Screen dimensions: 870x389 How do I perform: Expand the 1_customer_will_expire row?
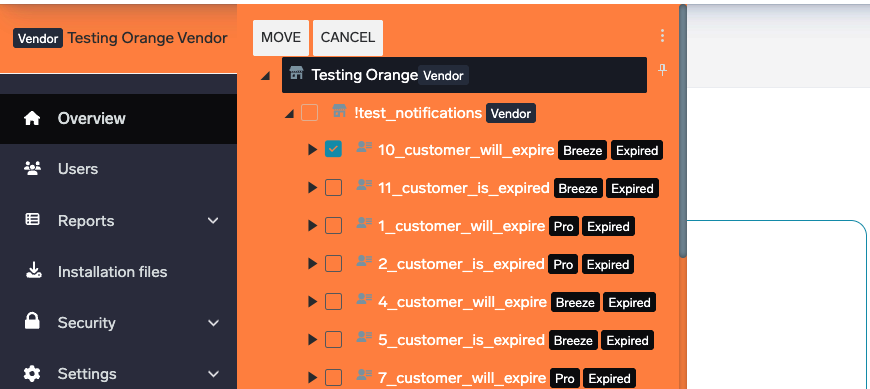click(312, 226)
